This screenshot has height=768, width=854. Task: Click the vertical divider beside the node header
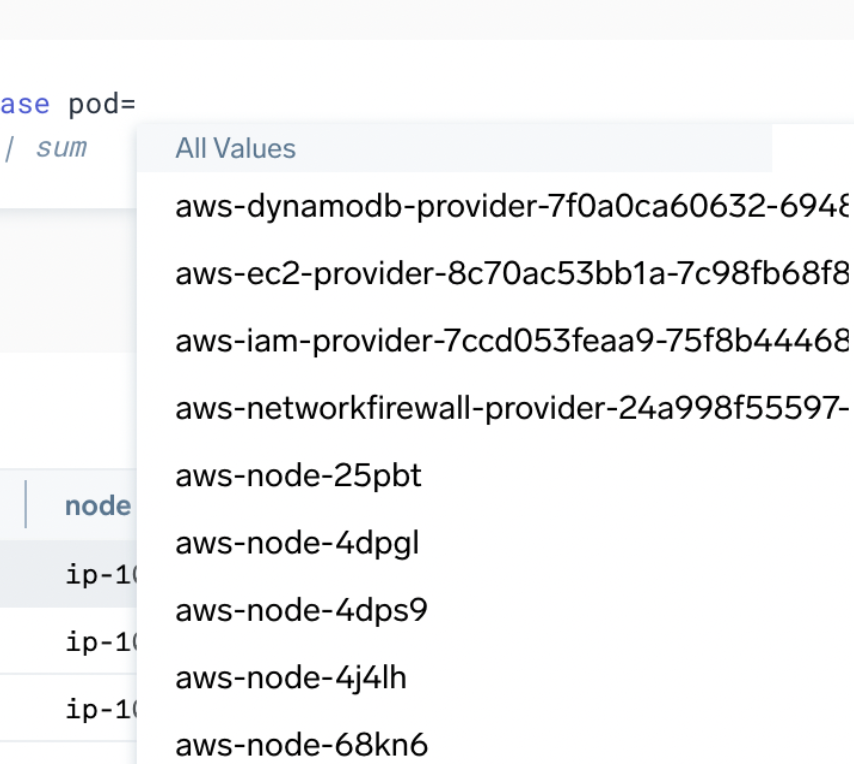[26, 505]
